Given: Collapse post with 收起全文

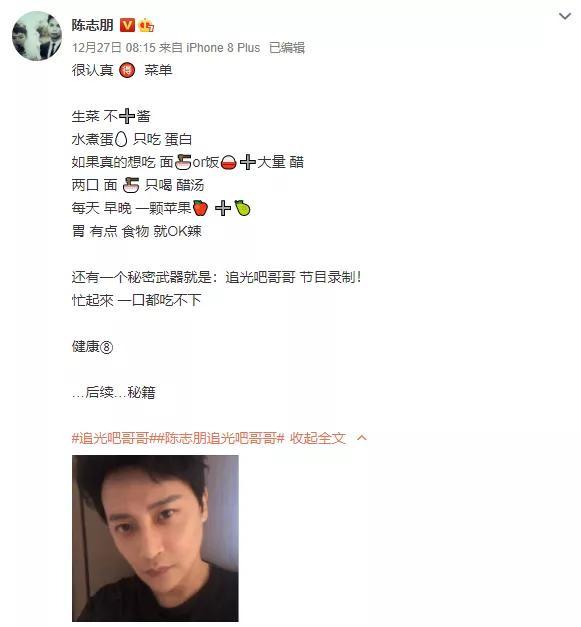Looking at the screenshot, I should coord(317,438).
